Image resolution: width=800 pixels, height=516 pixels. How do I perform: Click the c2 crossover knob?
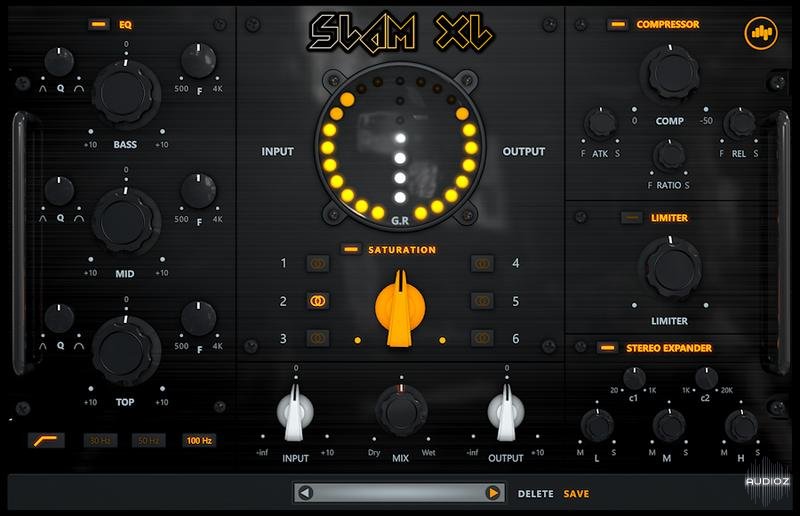pyautogui.click(x=707, y=378)
